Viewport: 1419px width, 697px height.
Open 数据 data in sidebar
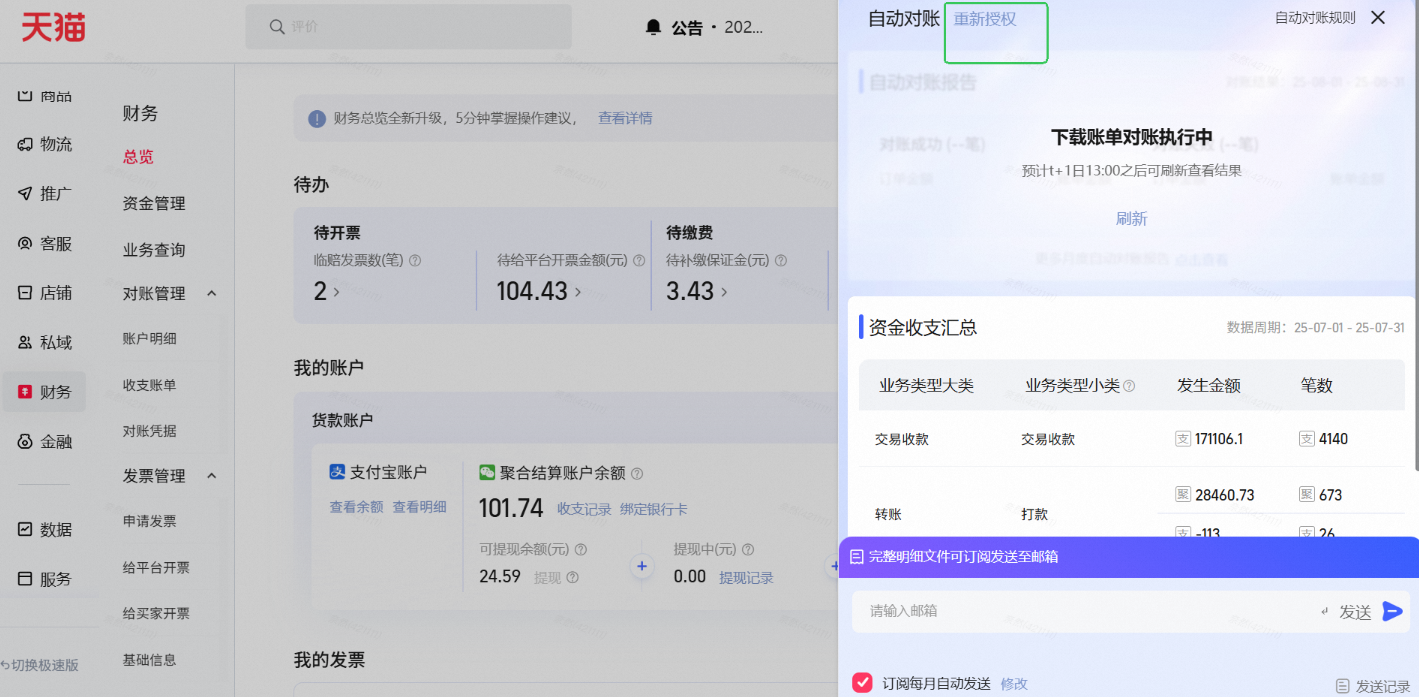(x=45, y=529)
